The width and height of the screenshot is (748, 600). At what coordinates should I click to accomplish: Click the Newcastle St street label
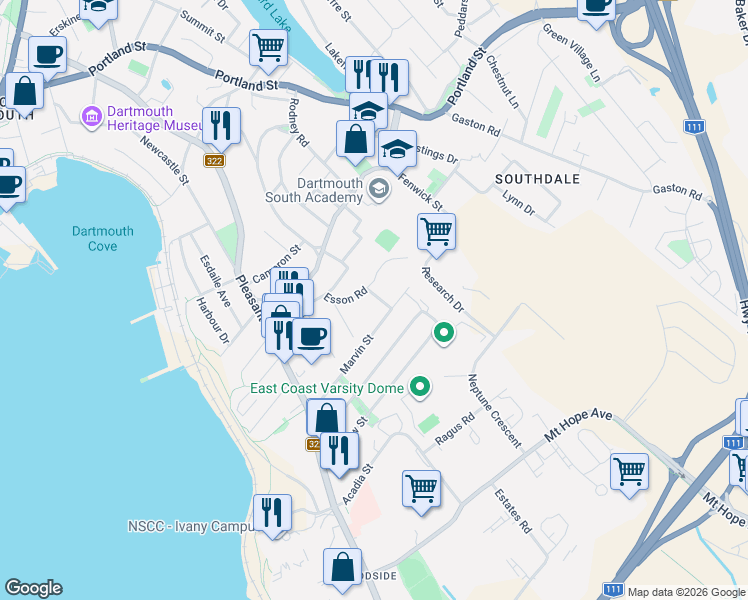click(165, 160)
